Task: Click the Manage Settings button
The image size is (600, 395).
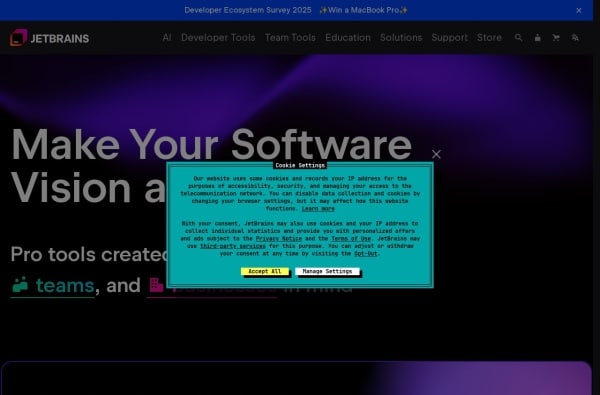Action: [327, 271]
